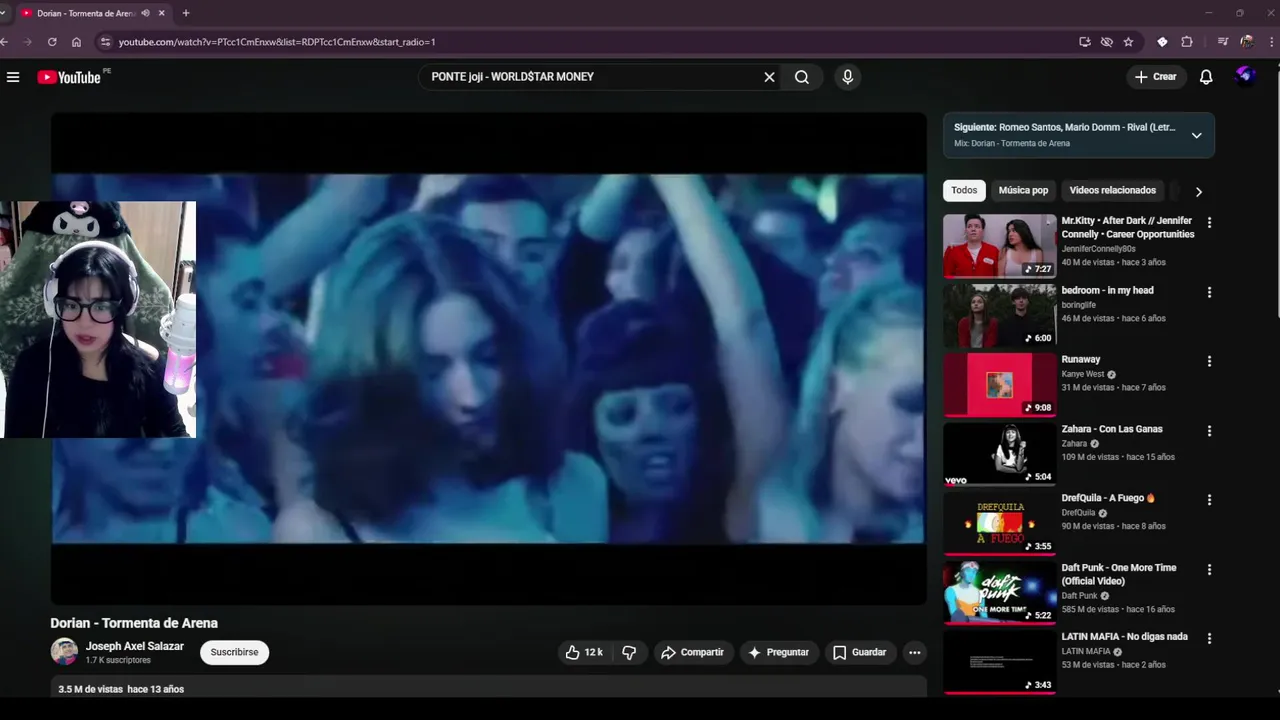Open options for Zahara - Con Las Ganas

tap(1209, 431)
